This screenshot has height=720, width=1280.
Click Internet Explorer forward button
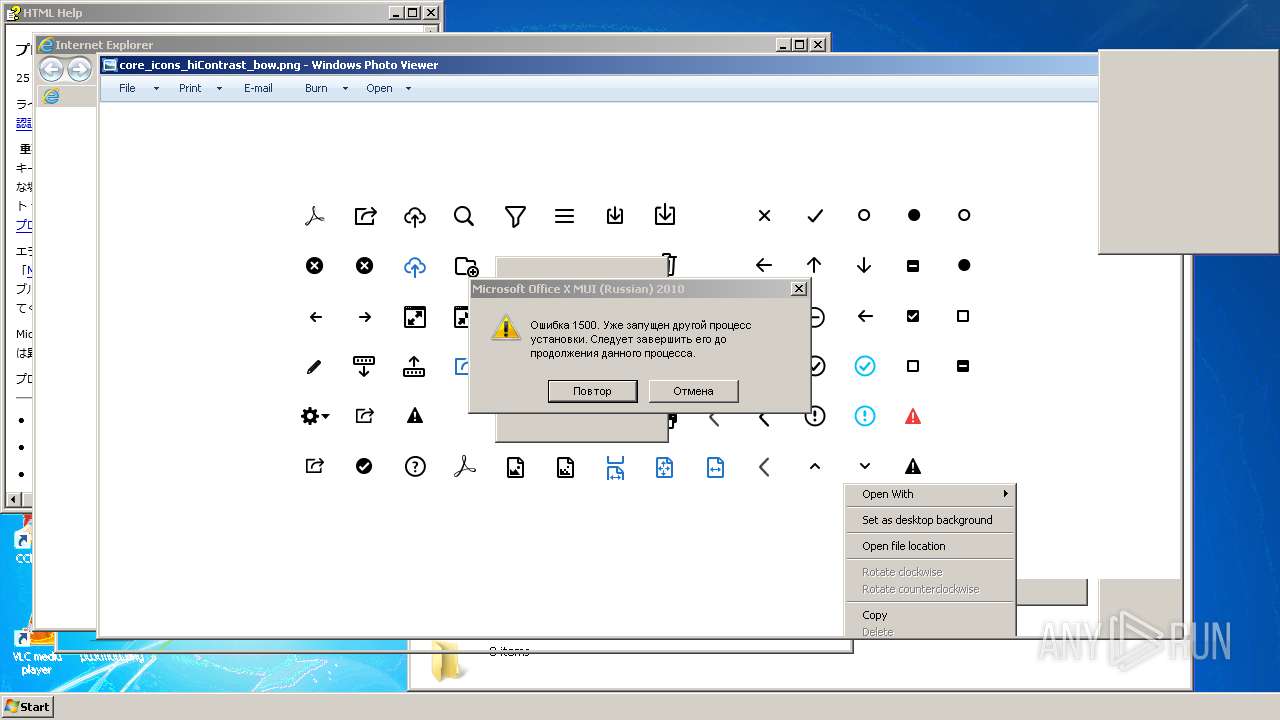79,69
